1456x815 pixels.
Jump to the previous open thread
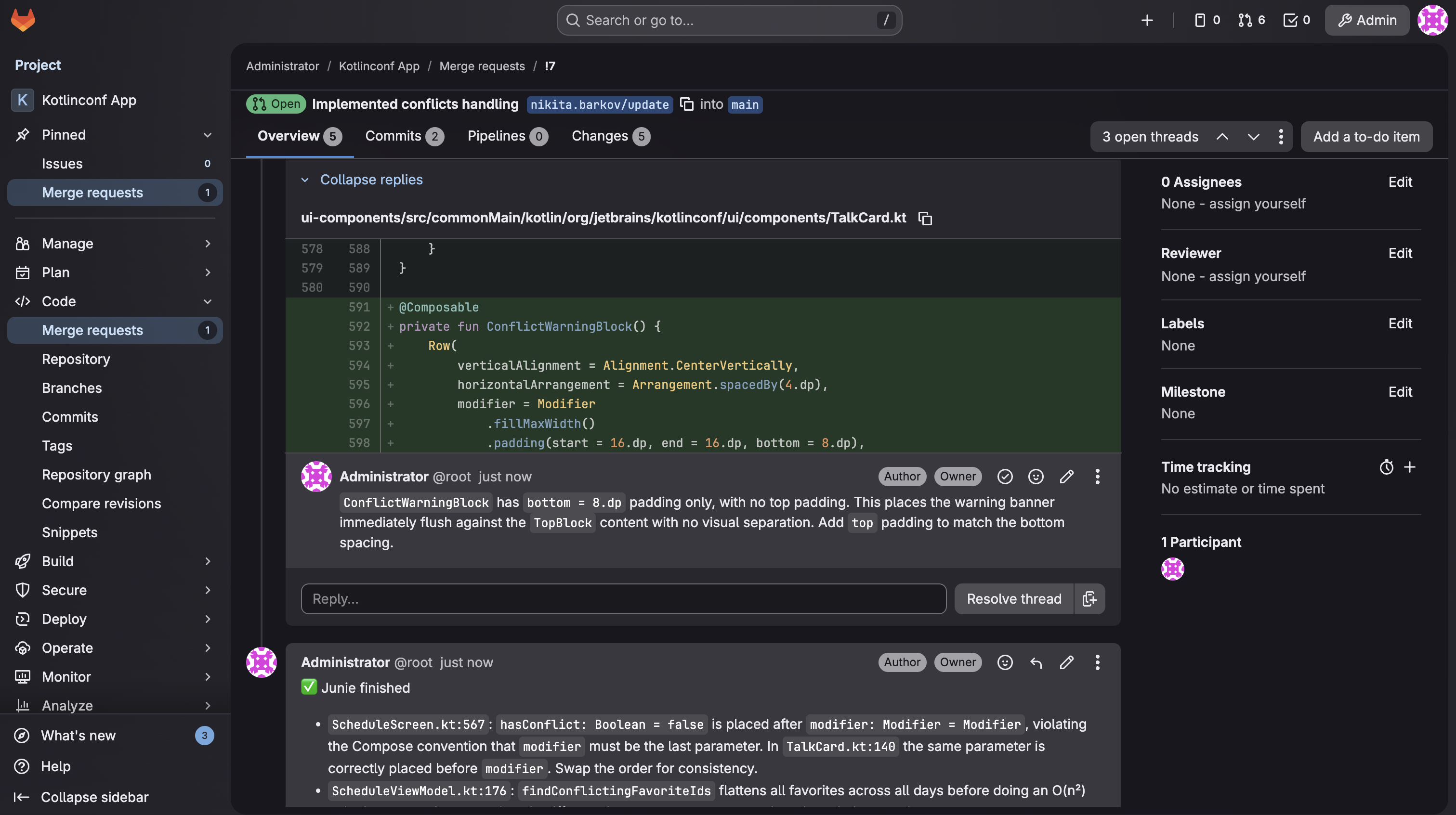click(1222, 137)
